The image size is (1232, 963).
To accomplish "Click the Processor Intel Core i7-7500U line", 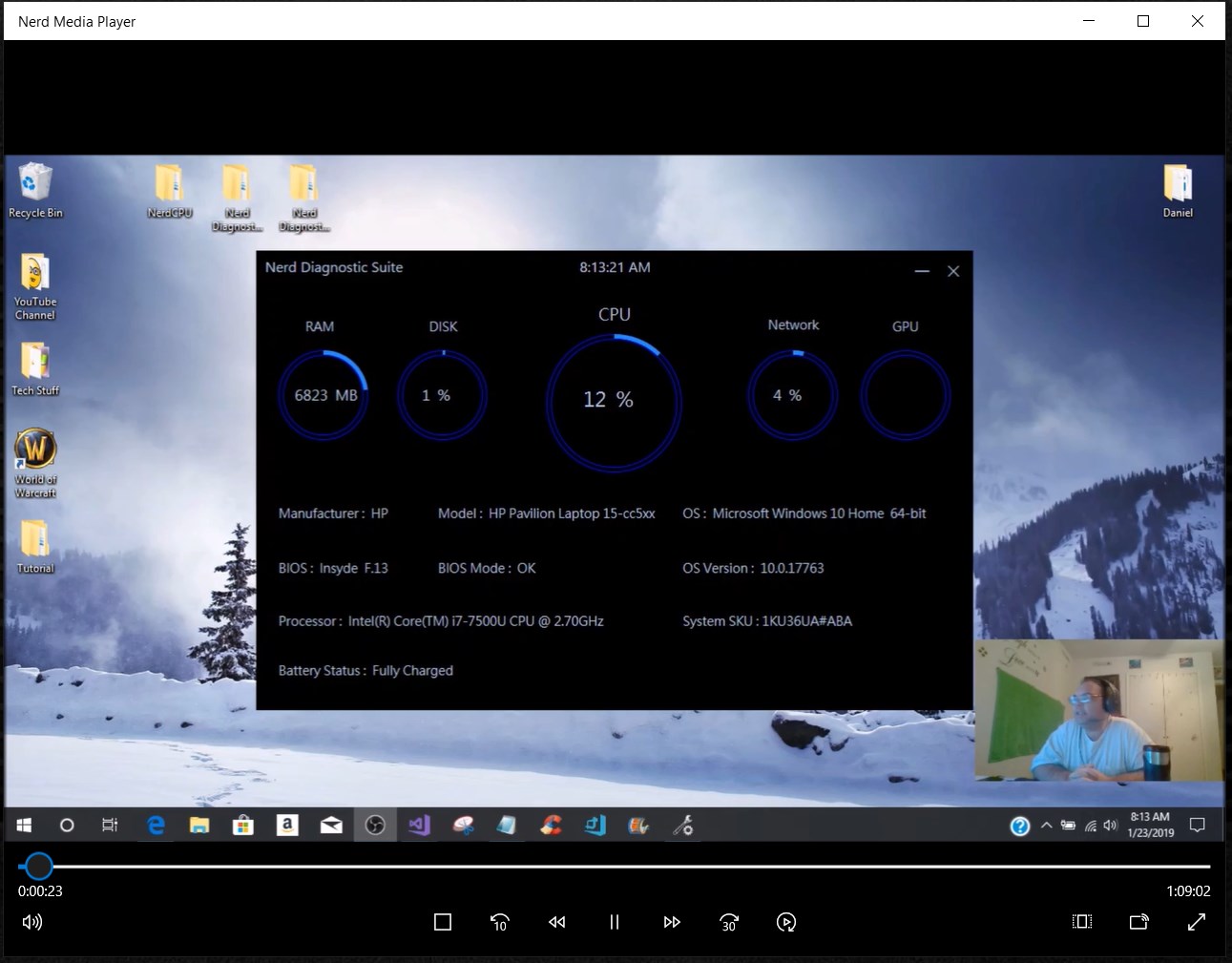I will point(441,621).
